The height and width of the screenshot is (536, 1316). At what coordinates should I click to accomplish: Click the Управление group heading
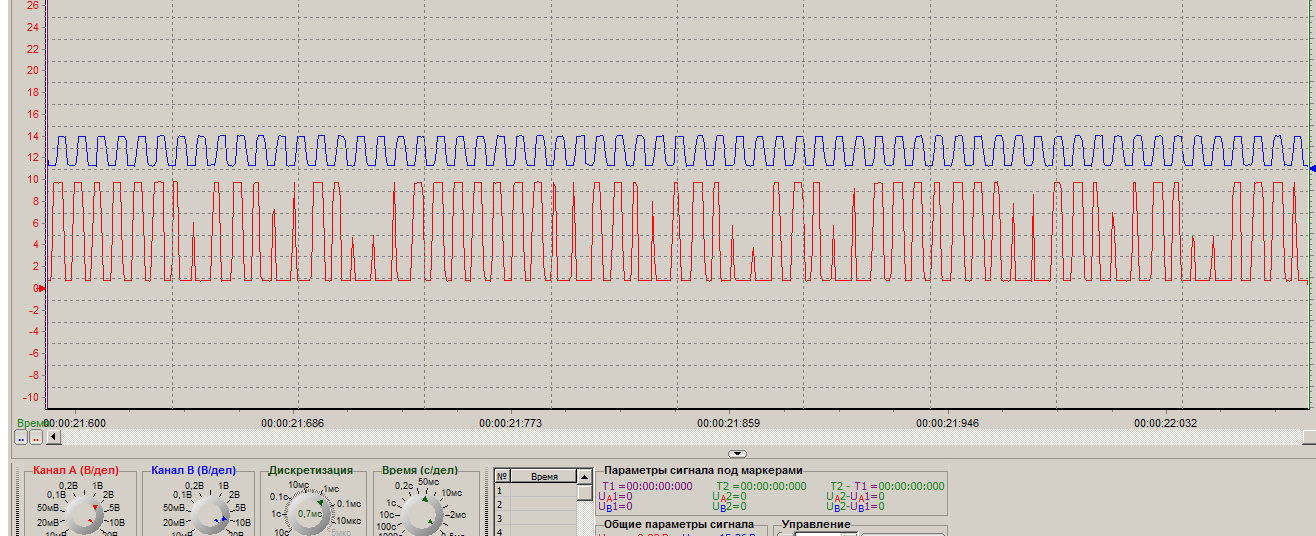click(x=816, y=524)
